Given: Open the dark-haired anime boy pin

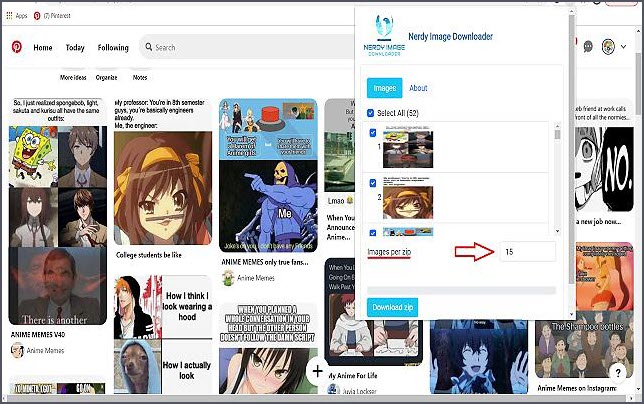Looking at the screenshot, I should point(479,358).
